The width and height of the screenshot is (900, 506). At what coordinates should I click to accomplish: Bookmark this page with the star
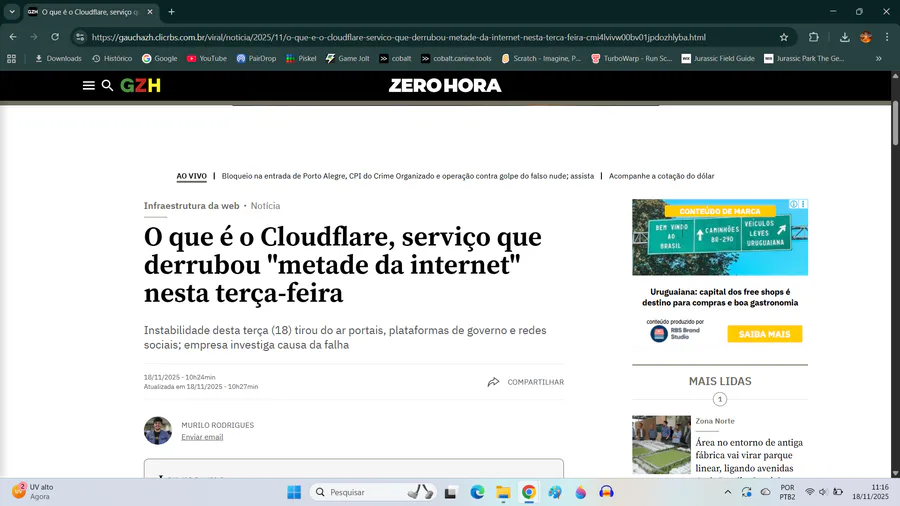(783, 37)
